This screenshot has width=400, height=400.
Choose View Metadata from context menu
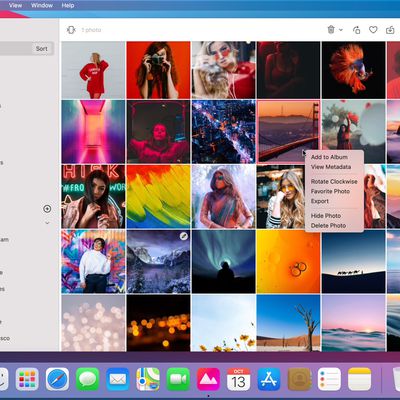coord(331,167)
